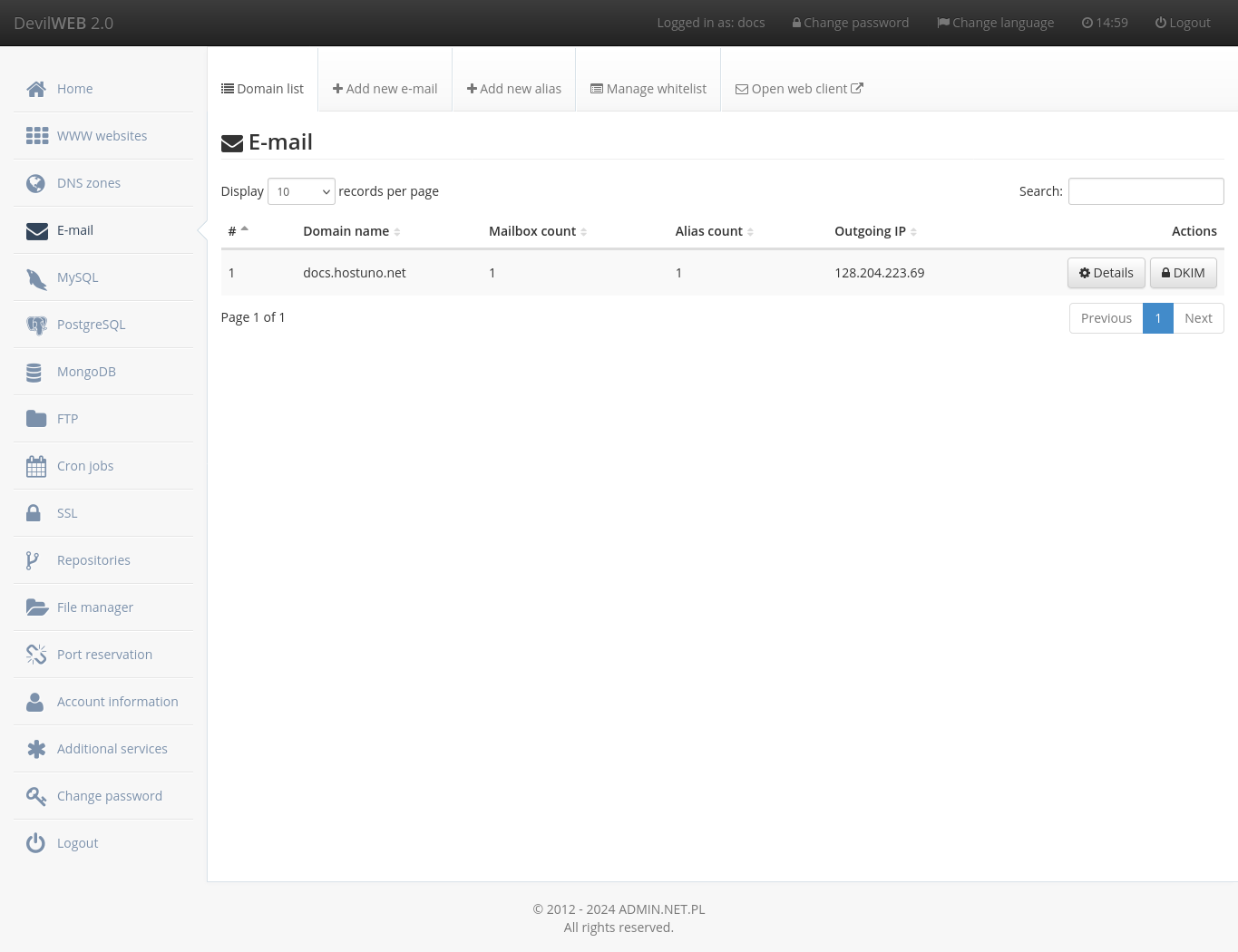Image resolution: width=1238 pixels, height=952 pixels.
Task: Open the Port reservation icon
Action: pyautogui.click(x=36, y=654)
